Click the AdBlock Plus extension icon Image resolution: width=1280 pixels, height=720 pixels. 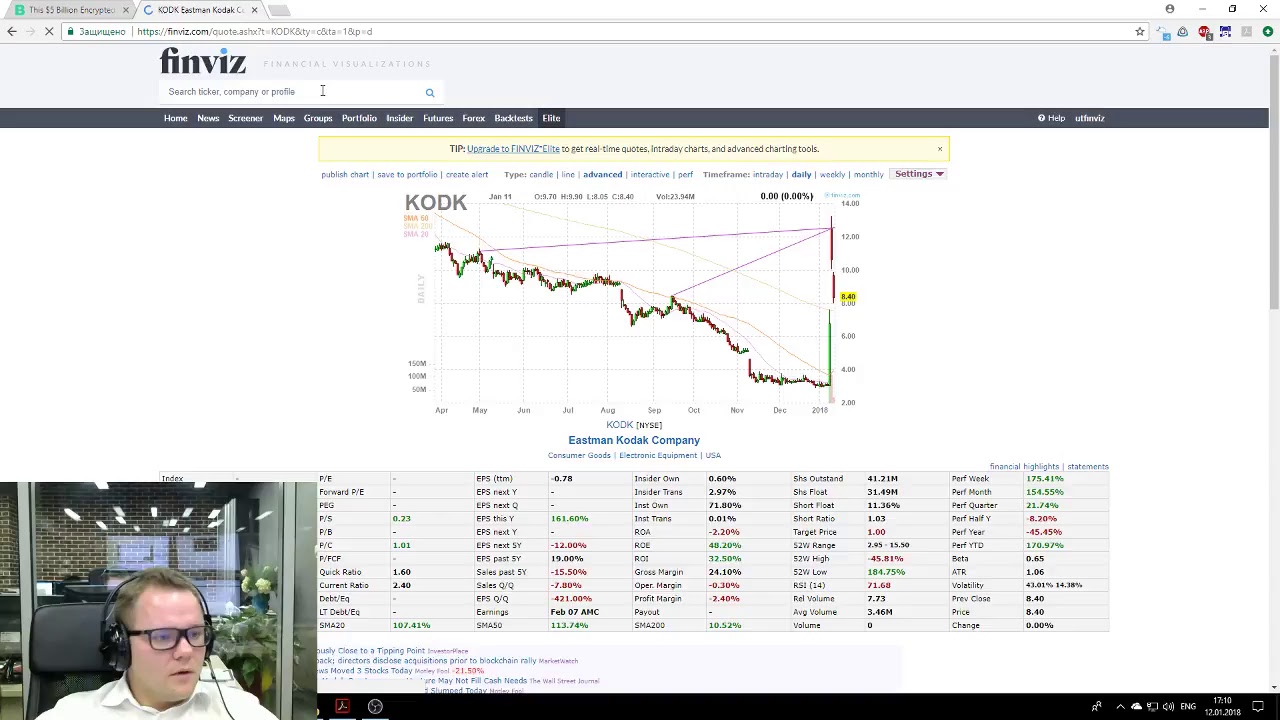1204,32
